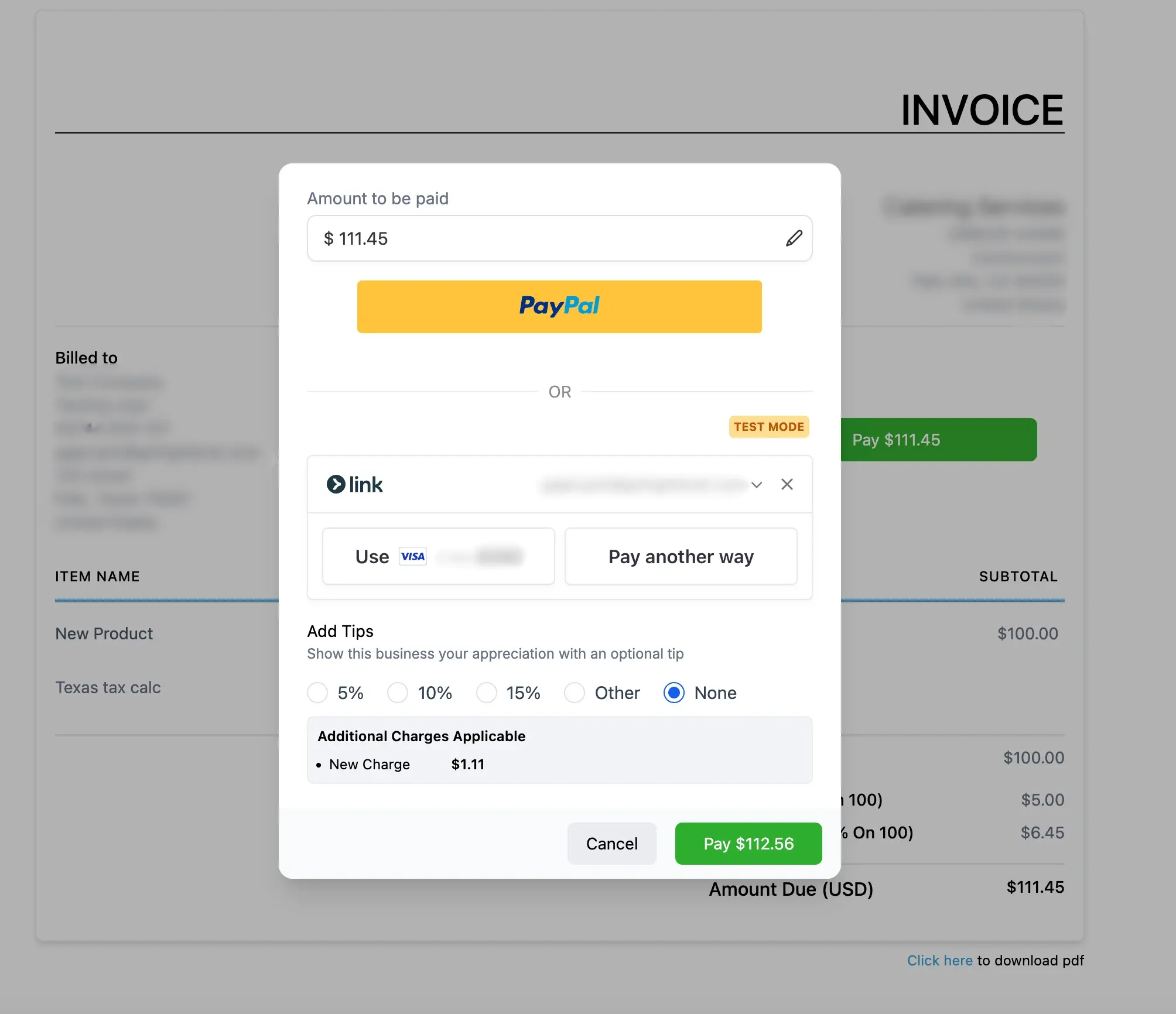Pay with the yellow PayPal button
Viewport: 1176px width, 1014px height.
coord(559,307)
